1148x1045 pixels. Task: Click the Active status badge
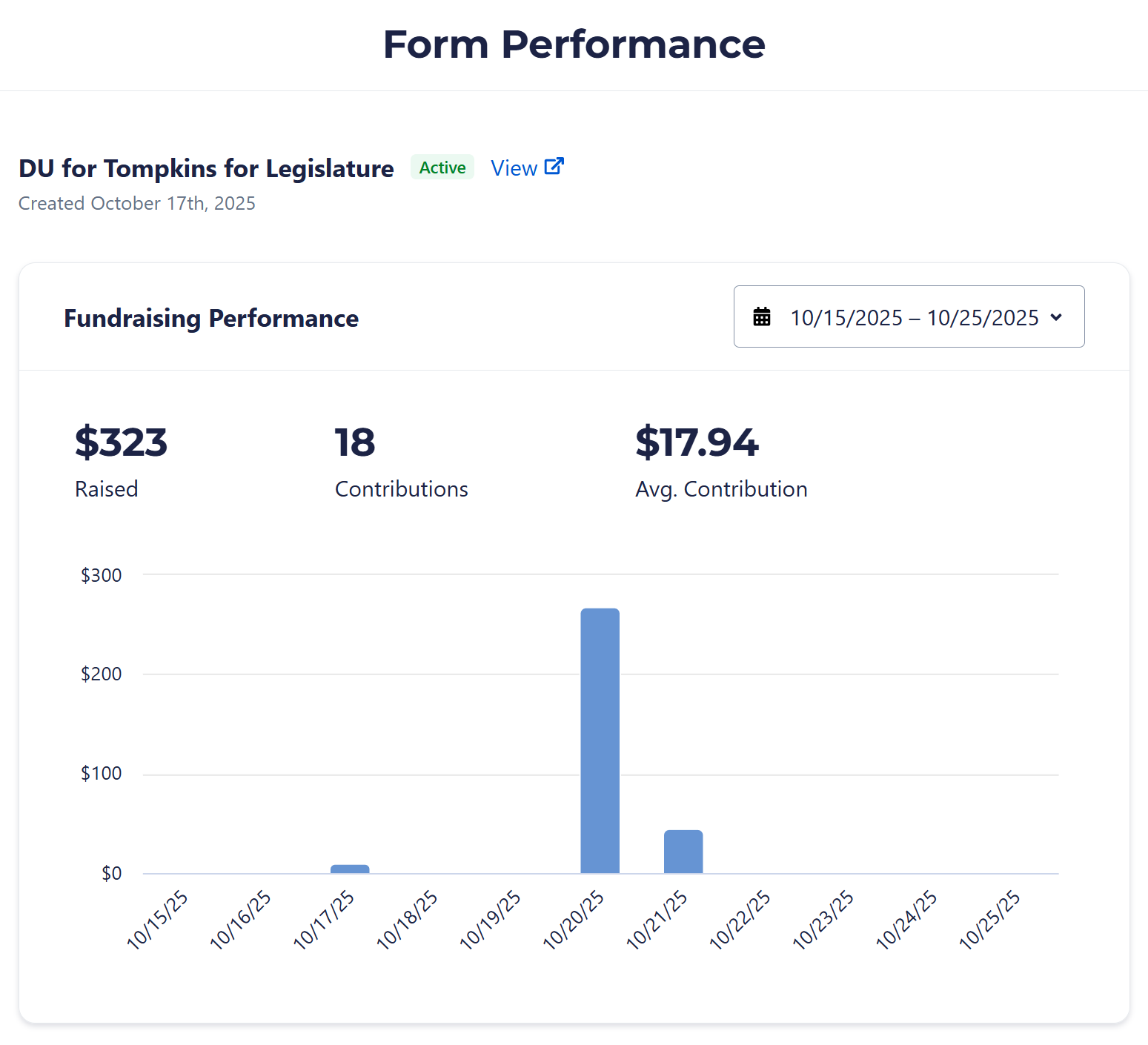point(442,167)
